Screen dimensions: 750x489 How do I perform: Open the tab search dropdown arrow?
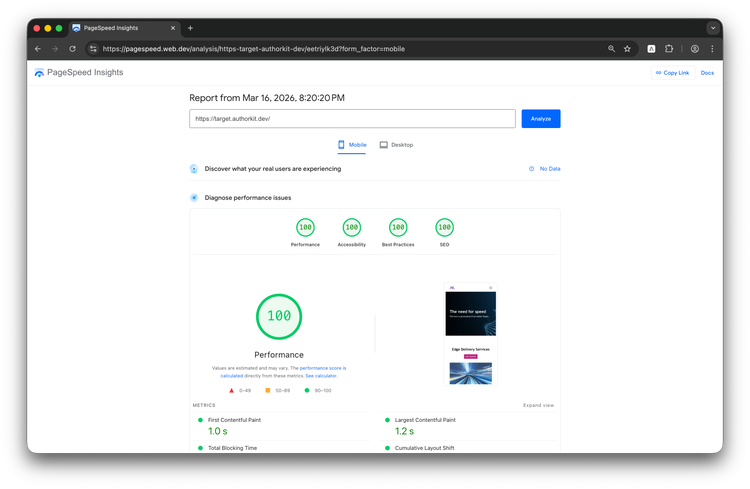713,28
